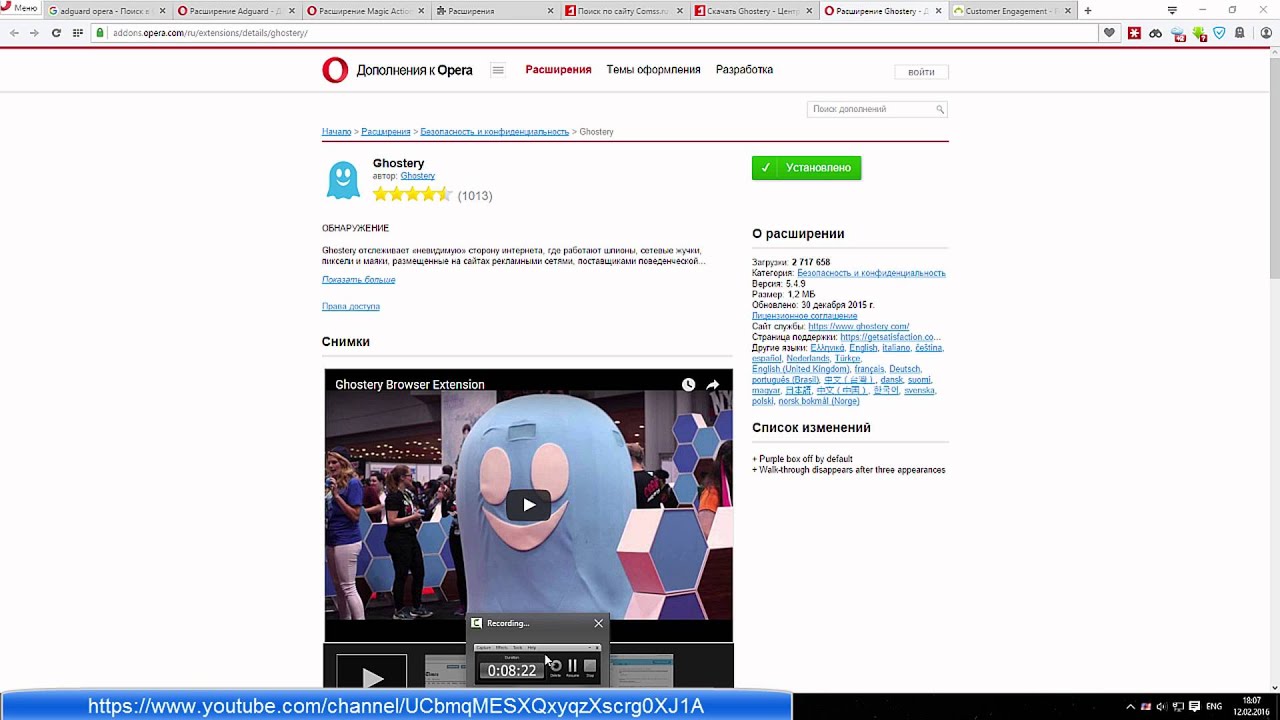Click the browser forward arrow
Viewport: 1280px width, 720px height.
point(34,33)
